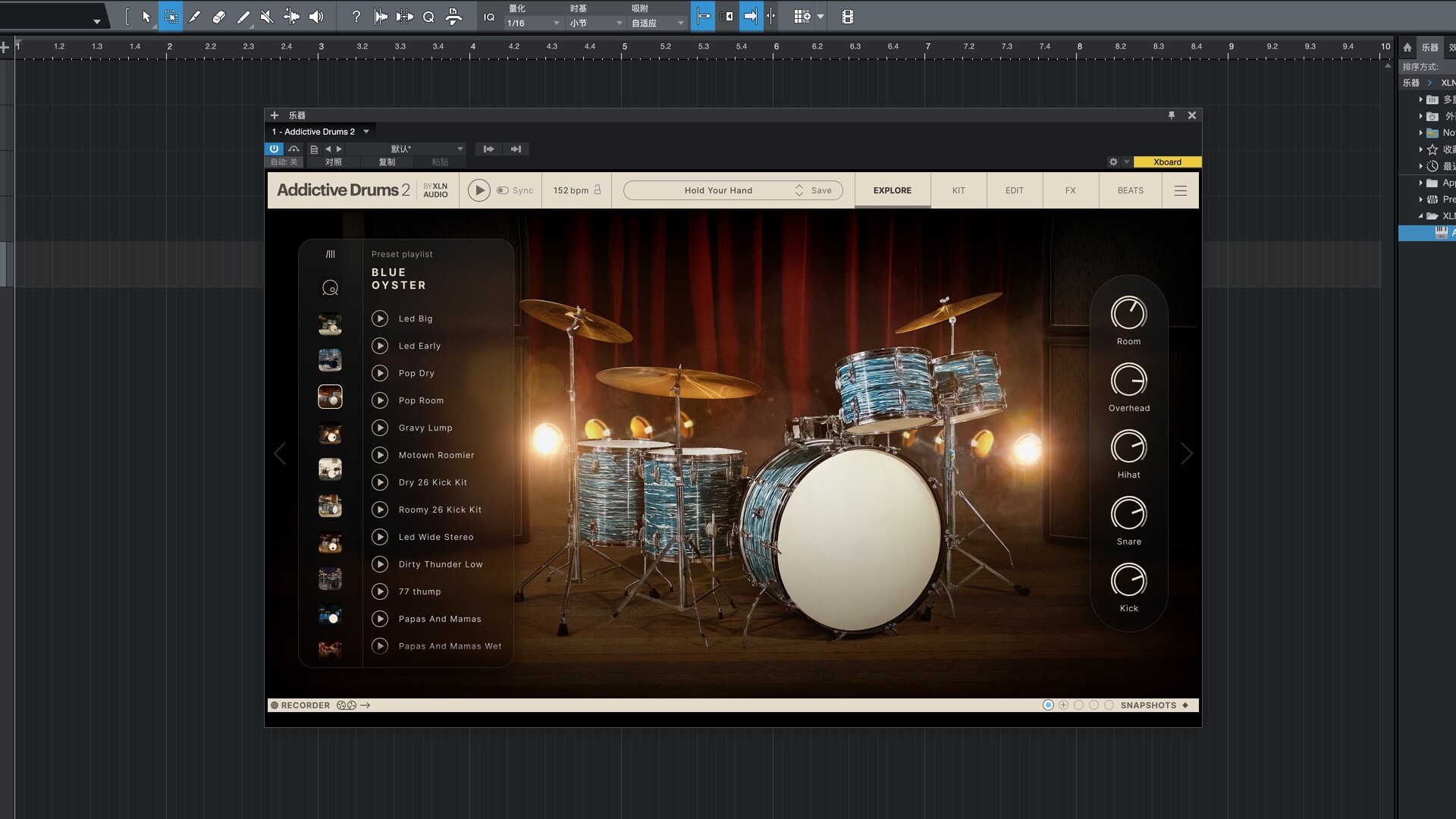The image size is (1456, 819).
Task: Open Addictive Drums hamburger menu
Action: [x=1180, y=190]
